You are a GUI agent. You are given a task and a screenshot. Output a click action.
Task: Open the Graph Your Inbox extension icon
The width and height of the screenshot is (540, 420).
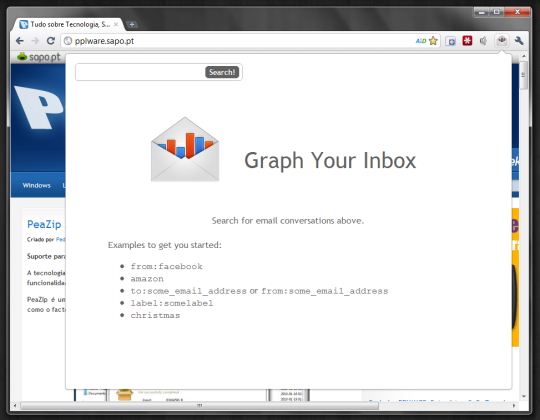coord(502,41)
